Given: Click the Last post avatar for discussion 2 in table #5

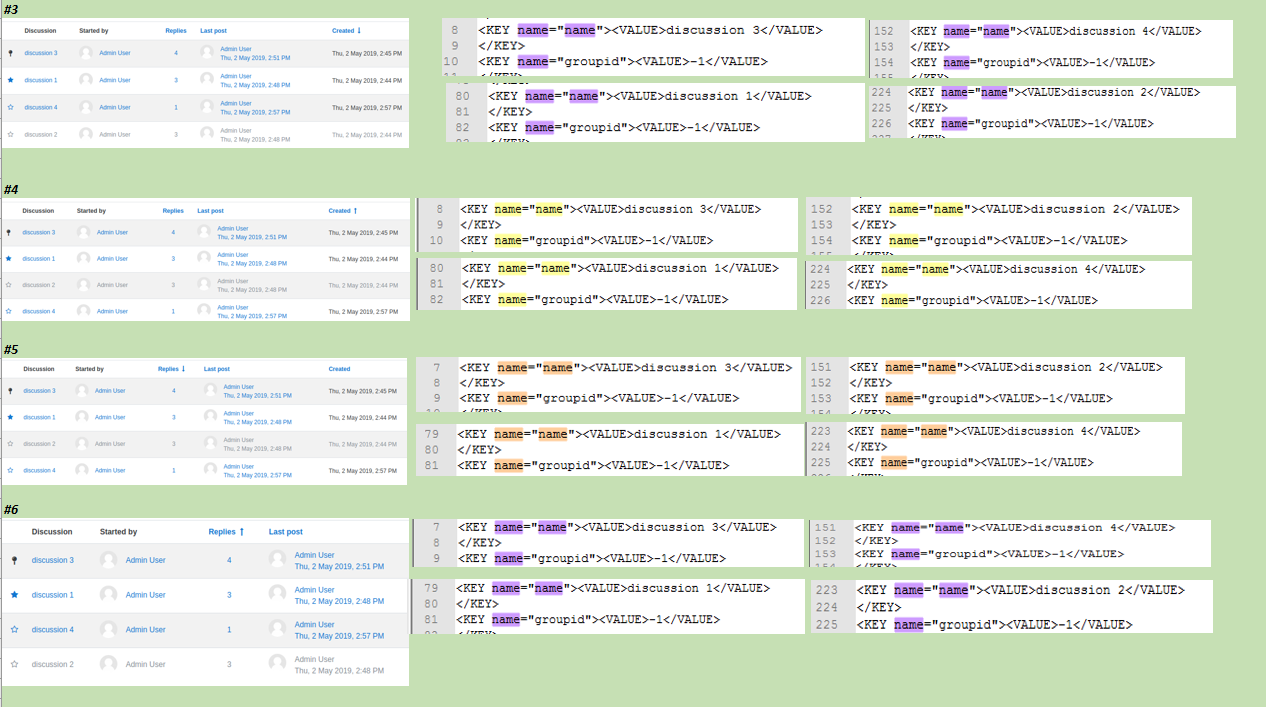Looking at the screenshot, I should [x=210, y=444].
